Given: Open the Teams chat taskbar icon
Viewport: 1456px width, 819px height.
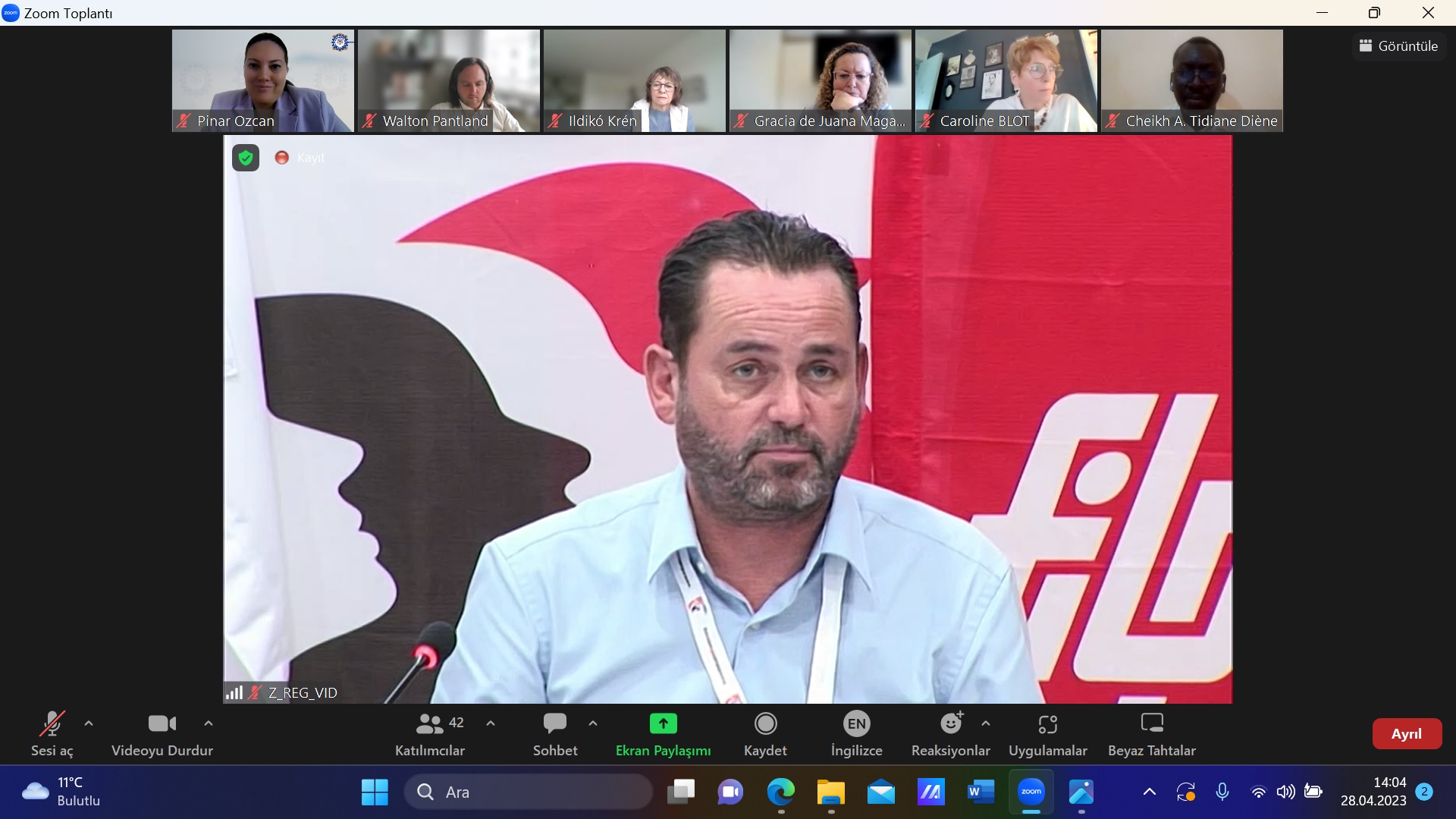Looking at the screenshot, I should [x=730, y=792].
